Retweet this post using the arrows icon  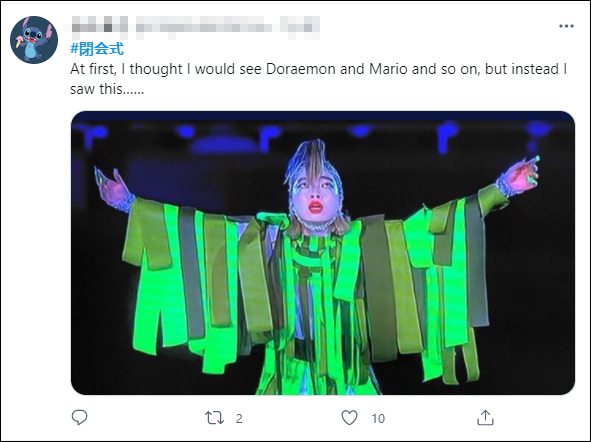pyautogui.click(x=214, y=418)
